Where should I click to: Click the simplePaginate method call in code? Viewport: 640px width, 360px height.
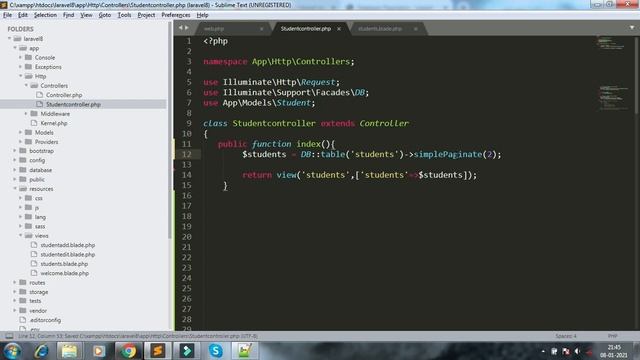448,154
